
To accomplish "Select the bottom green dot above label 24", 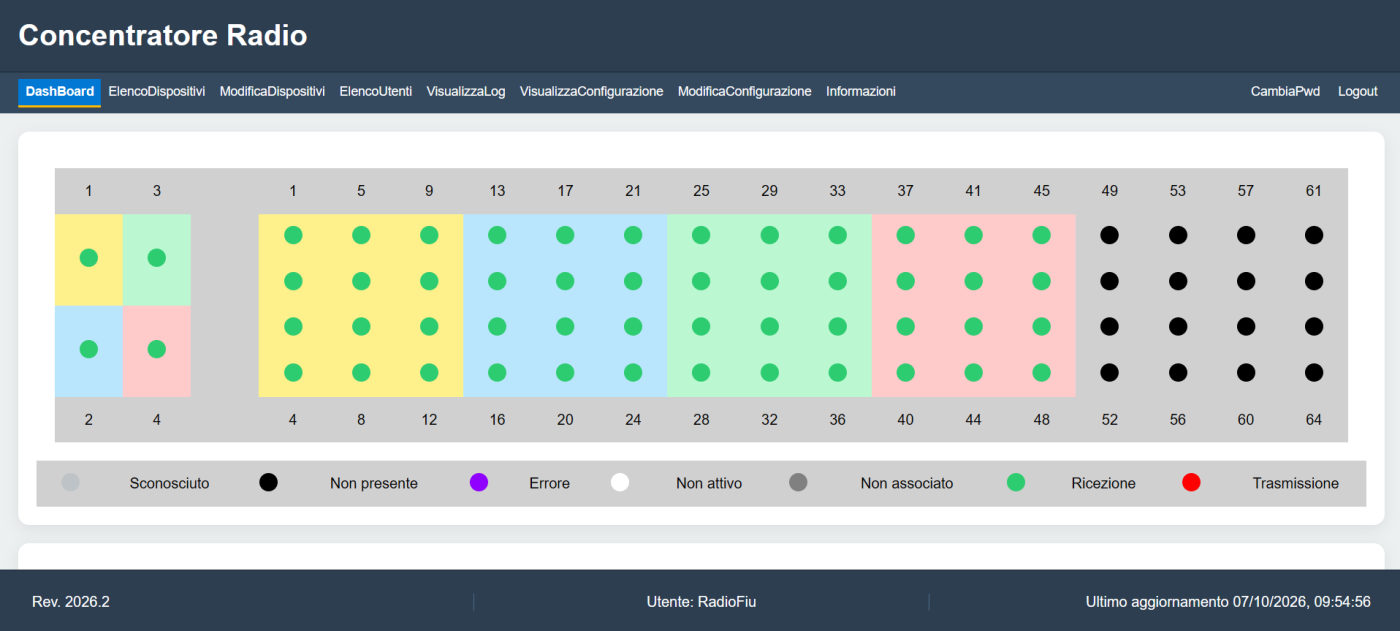I will tap(633, 372).
